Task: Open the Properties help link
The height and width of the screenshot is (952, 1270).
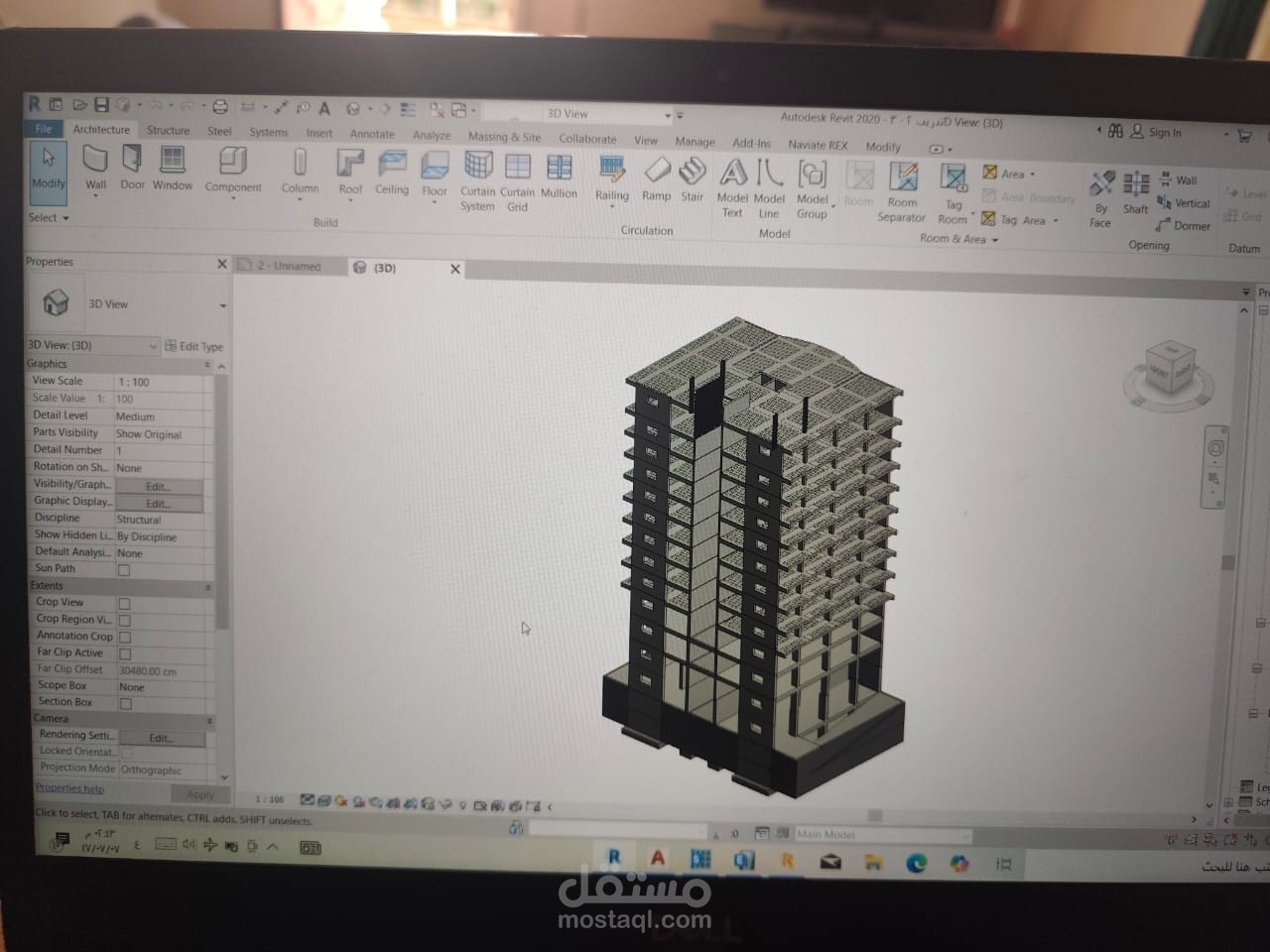Action: point(68,787)
